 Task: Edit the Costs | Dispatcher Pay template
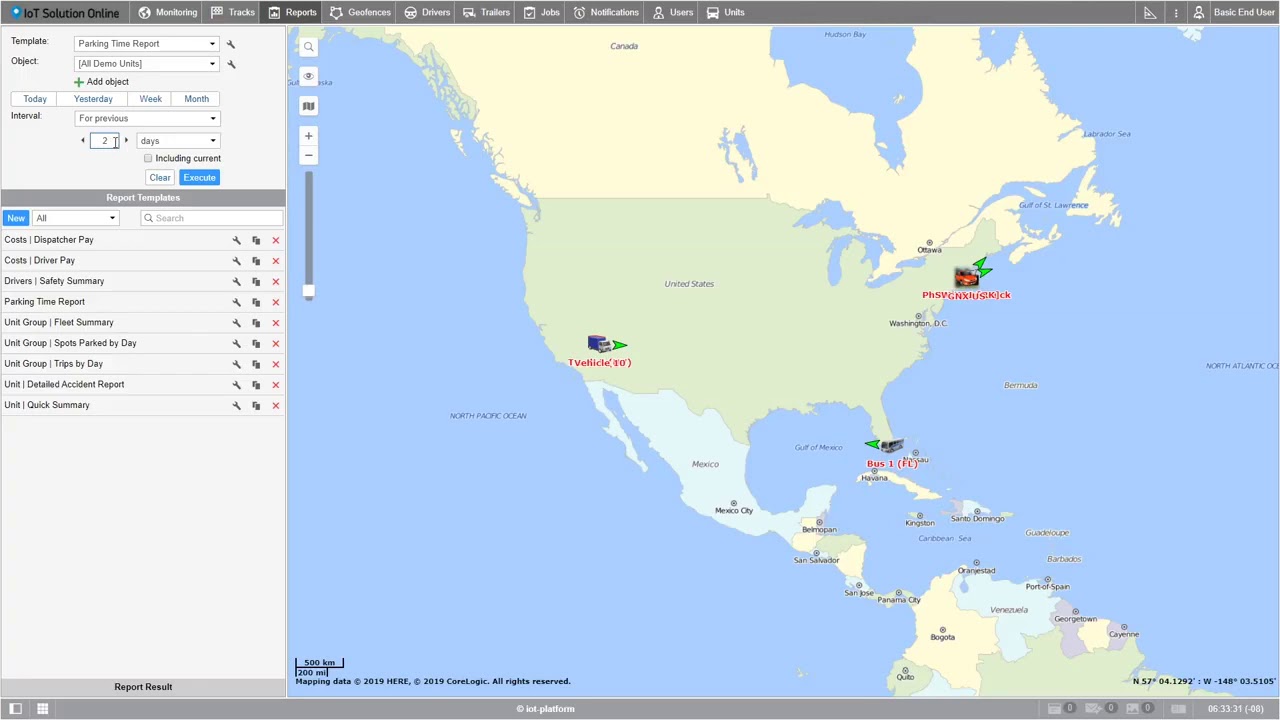click(237, 240)
